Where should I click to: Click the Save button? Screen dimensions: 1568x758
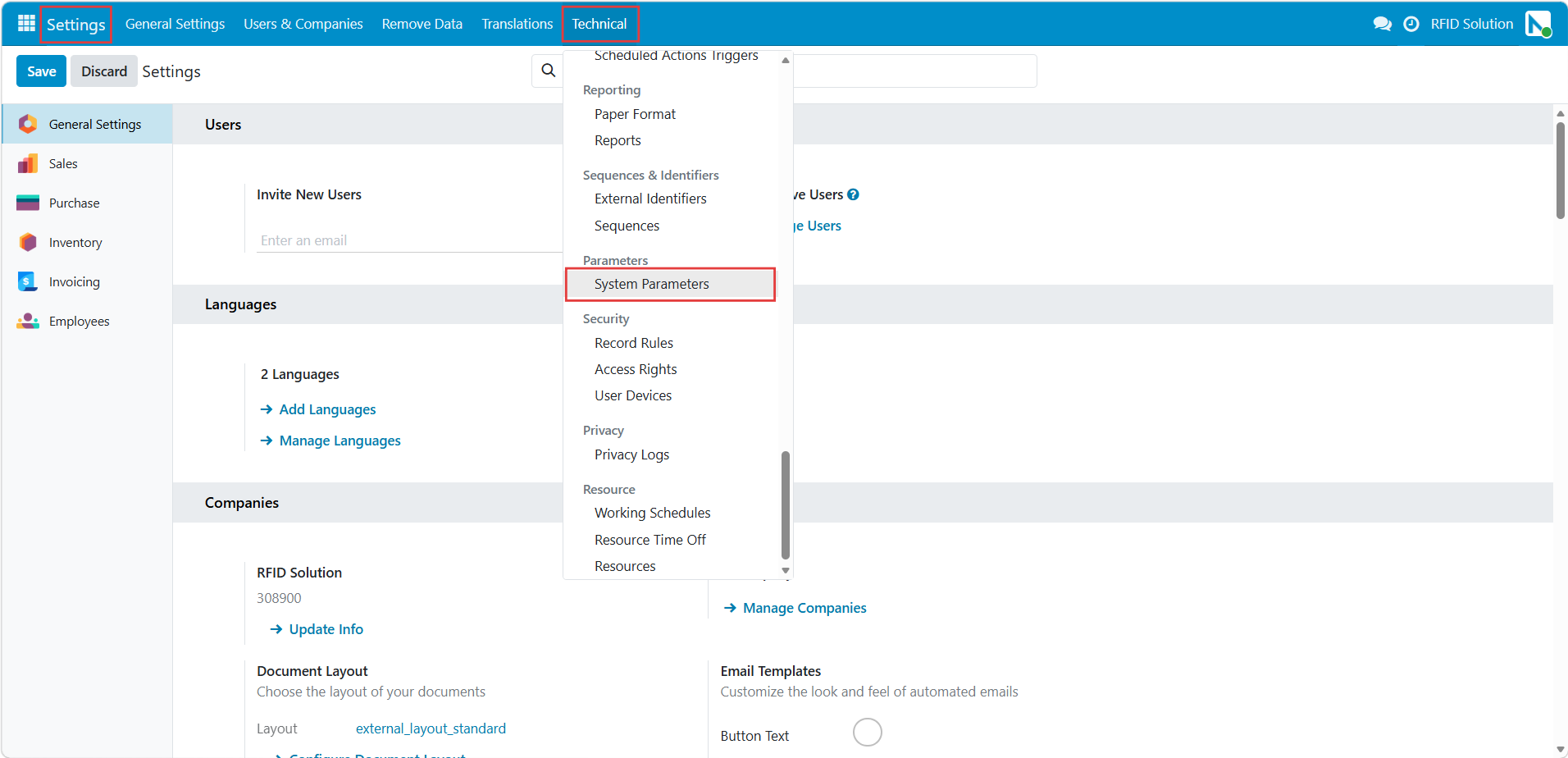pos(41,71)
